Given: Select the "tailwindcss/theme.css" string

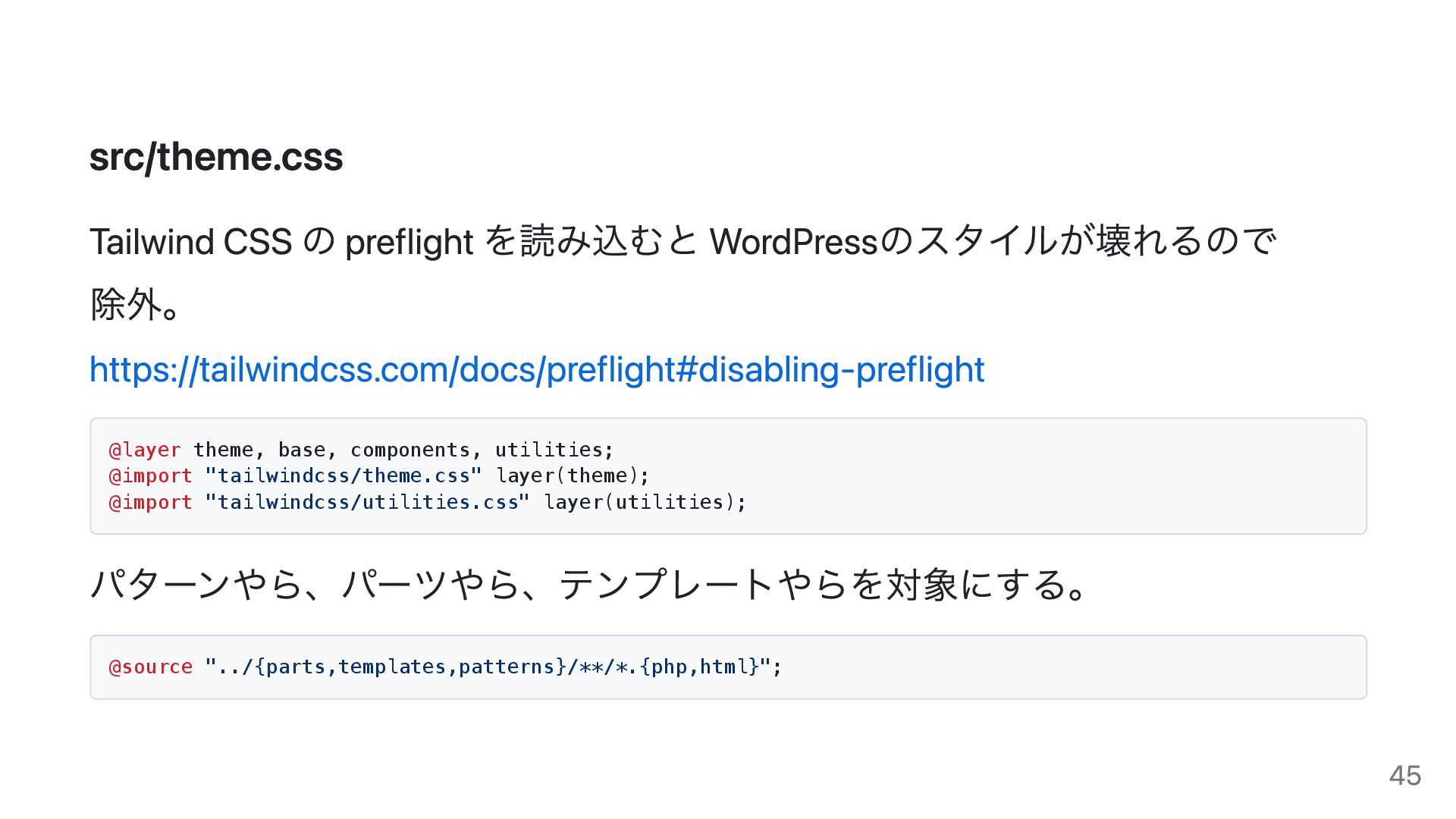Looking at the screenshot, I should pos(344,476).
